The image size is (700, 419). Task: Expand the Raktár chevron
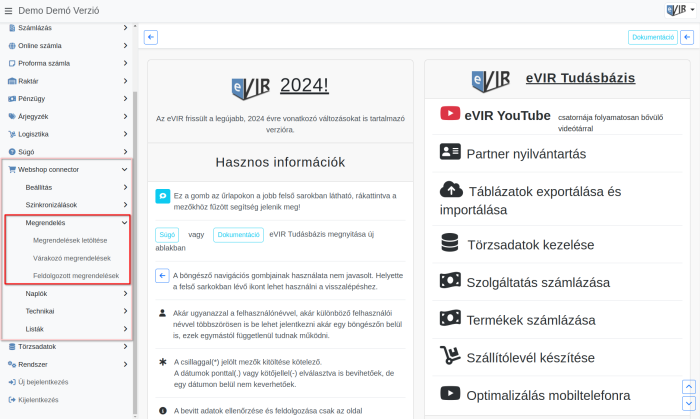point(125,81)
